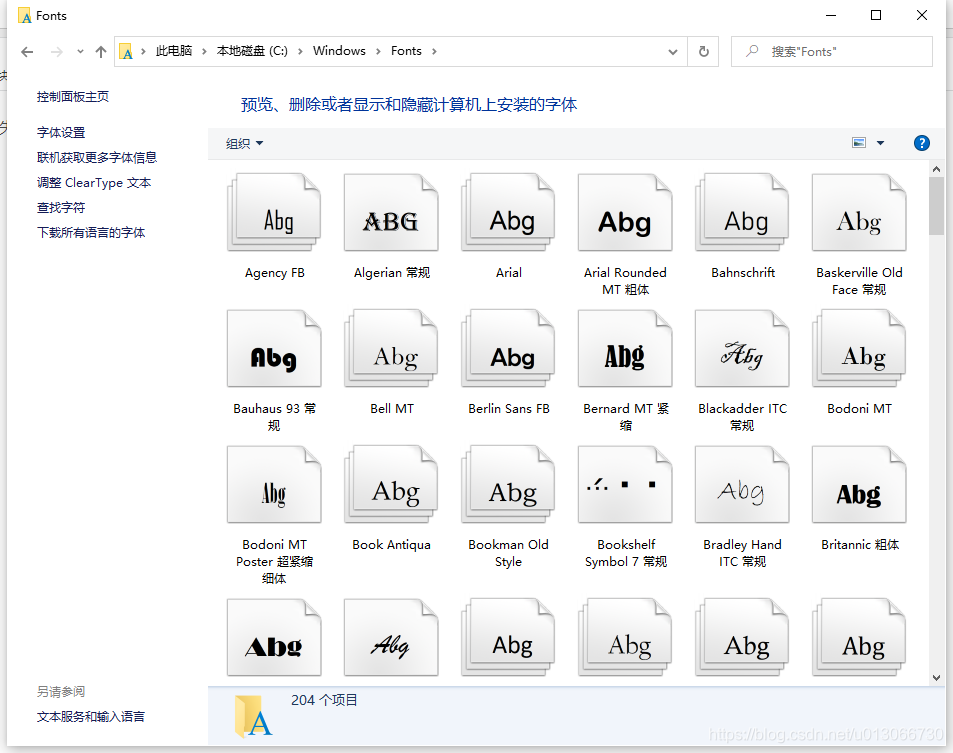The image size is (953, 753).
Task: Select the Baskerville Old Face font icon
Action: coord(859,213)
